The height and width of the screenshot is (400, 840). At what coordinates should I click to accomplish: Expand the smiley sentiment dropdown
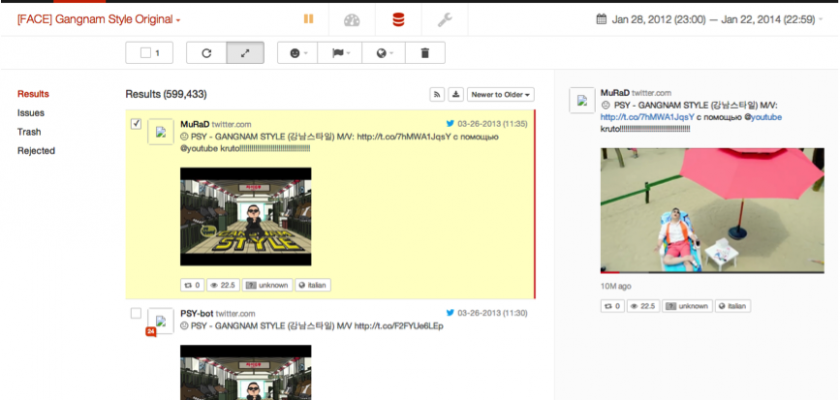click(298, 53)
